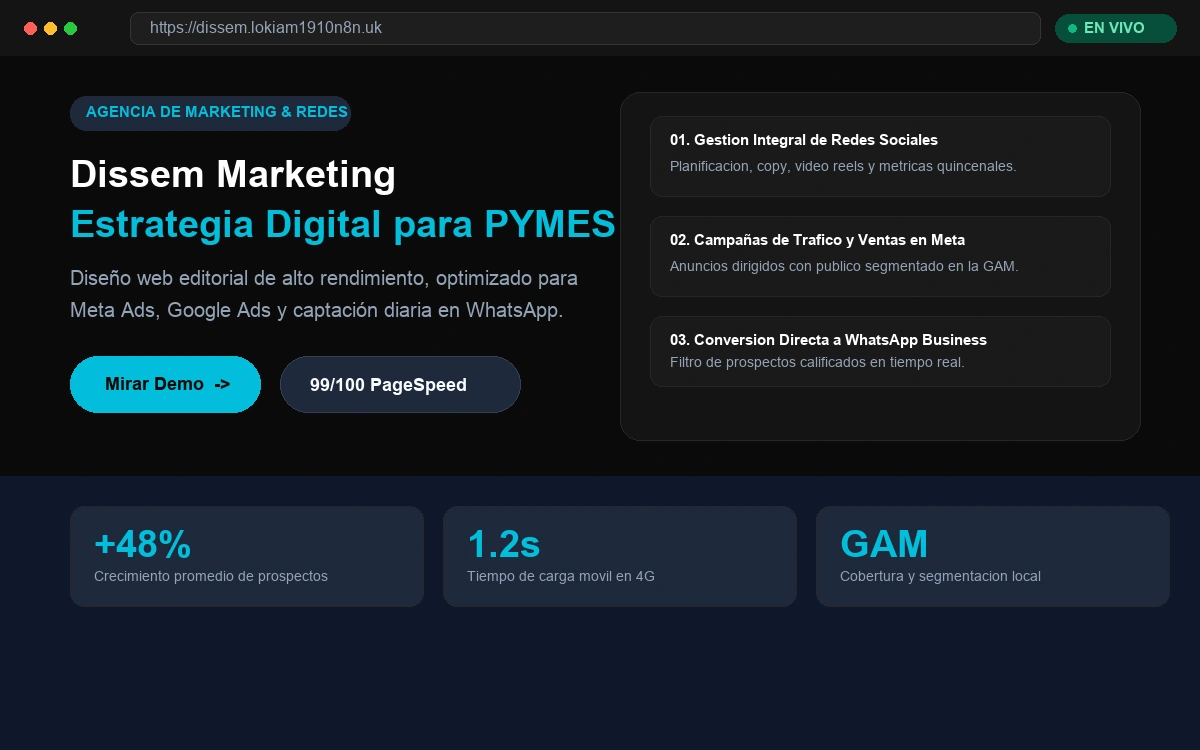Image resolution: width=1200 pixels, height=750 pixels.
Task: Click the Cobertura y segmentacion local label
Action: pyautogui.click(x=940, y=576)
